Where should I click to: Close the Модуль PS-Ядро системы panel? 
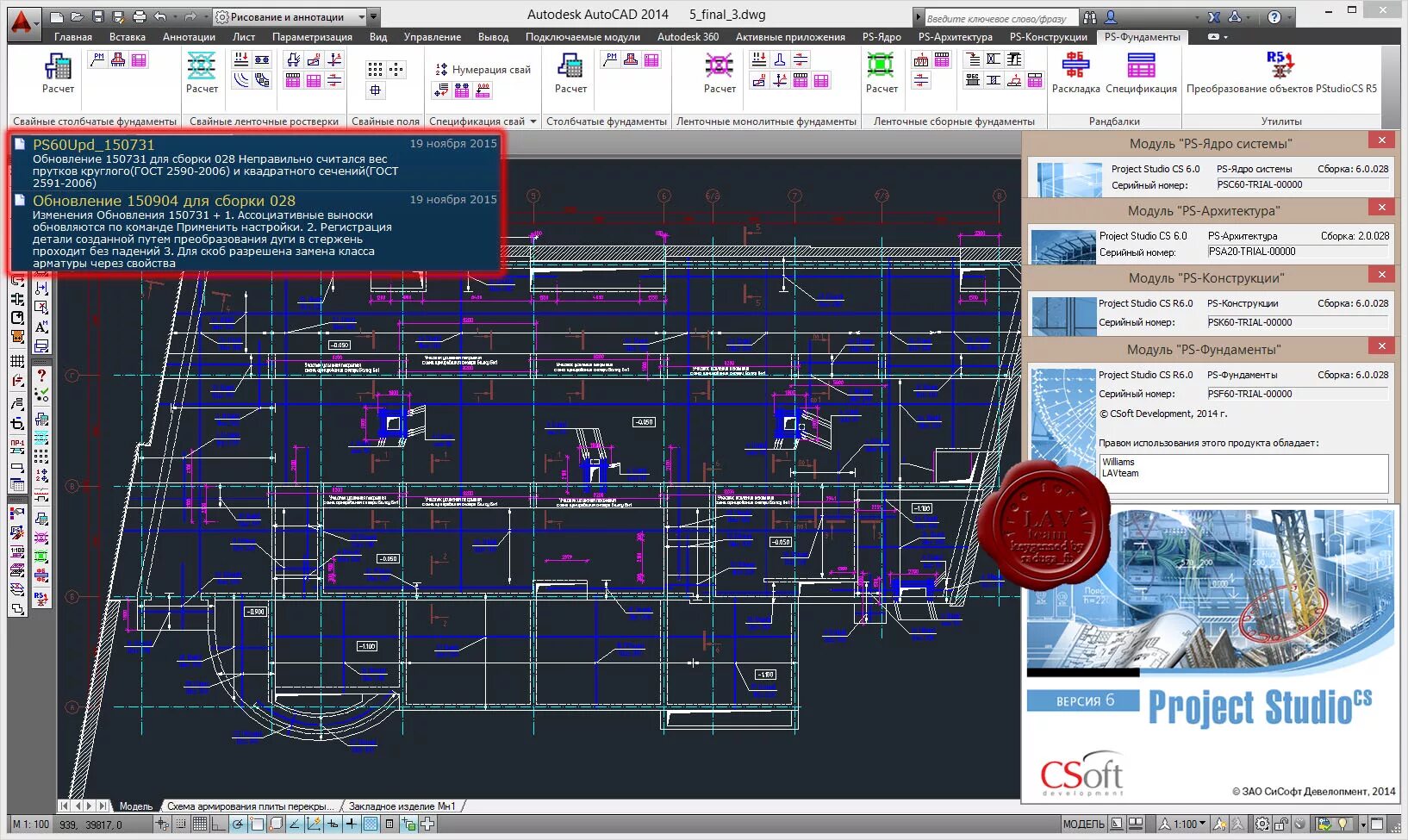click(1381, 140)
